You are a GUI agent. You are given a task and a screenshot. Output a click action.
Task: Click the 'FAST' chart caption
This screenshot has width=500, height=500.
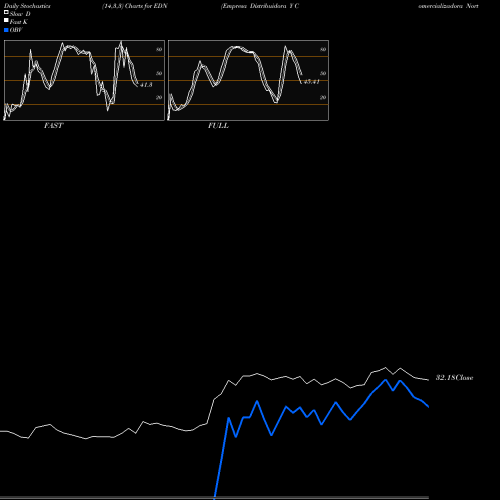pos(53,126)
